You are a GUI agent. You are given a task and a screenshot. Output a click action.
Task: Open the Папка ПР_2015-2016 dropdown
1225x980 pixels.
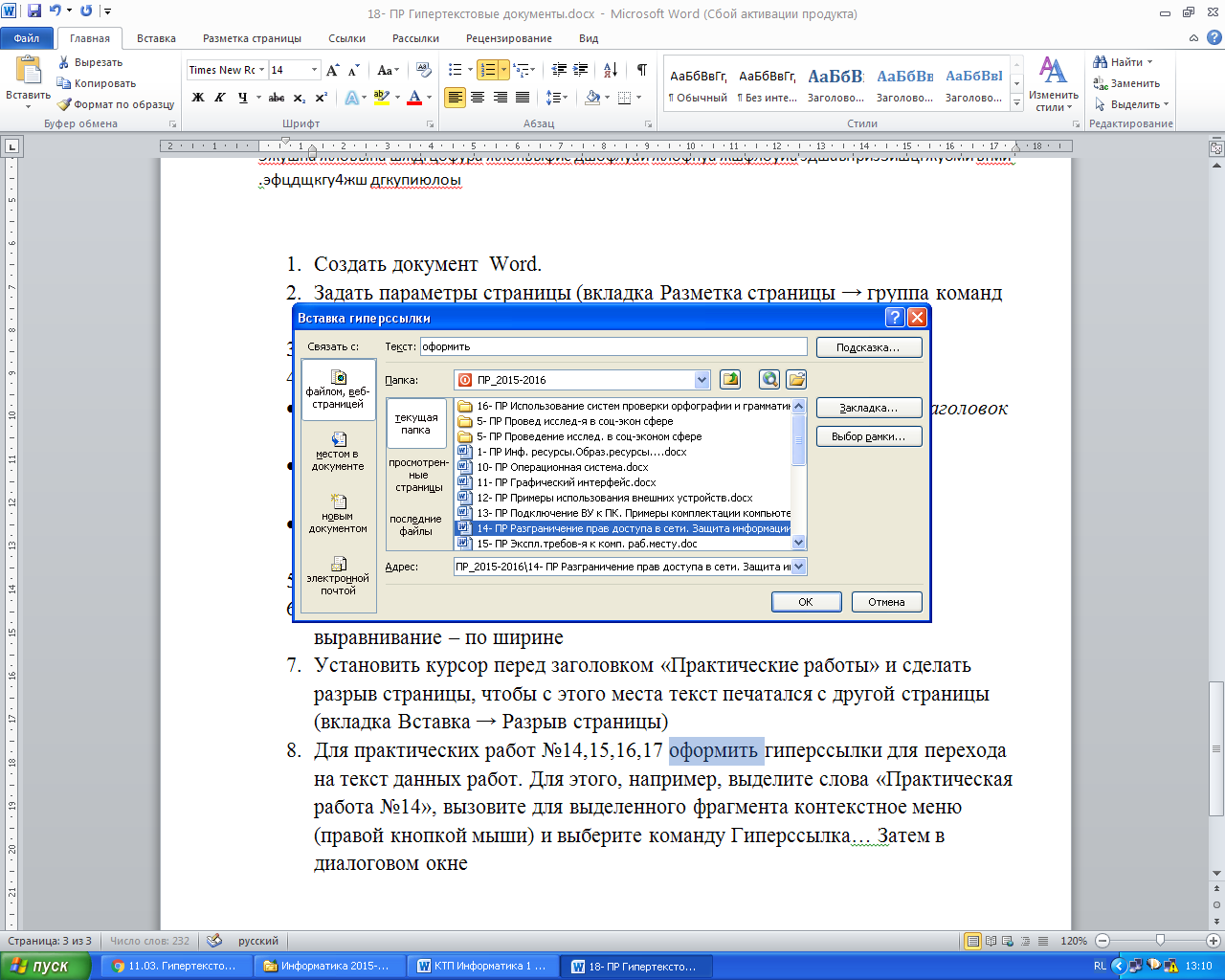(x=702, y=380)
